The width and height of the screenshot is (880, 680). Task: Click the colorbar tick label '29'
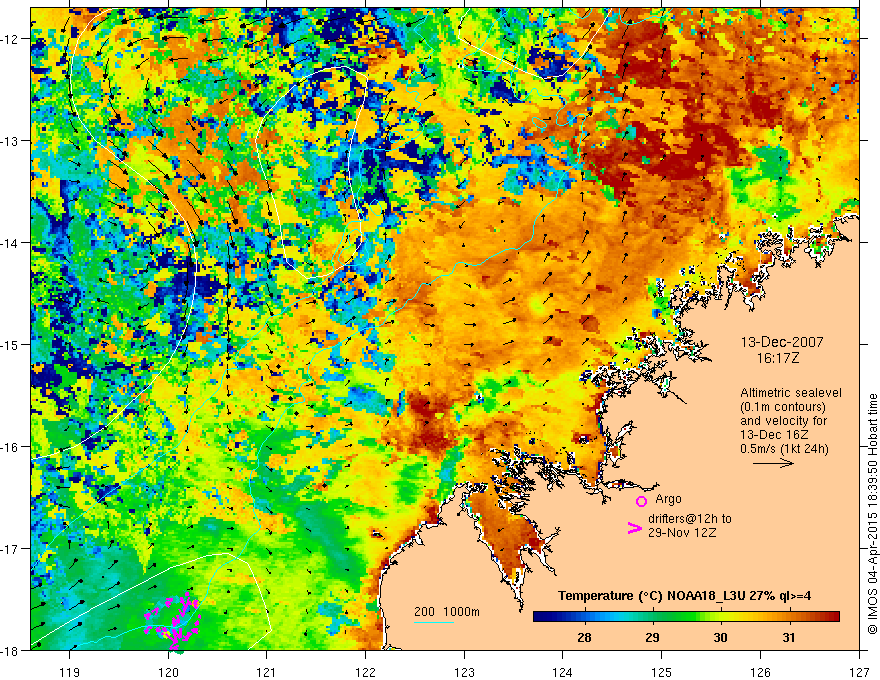(652, 637)
